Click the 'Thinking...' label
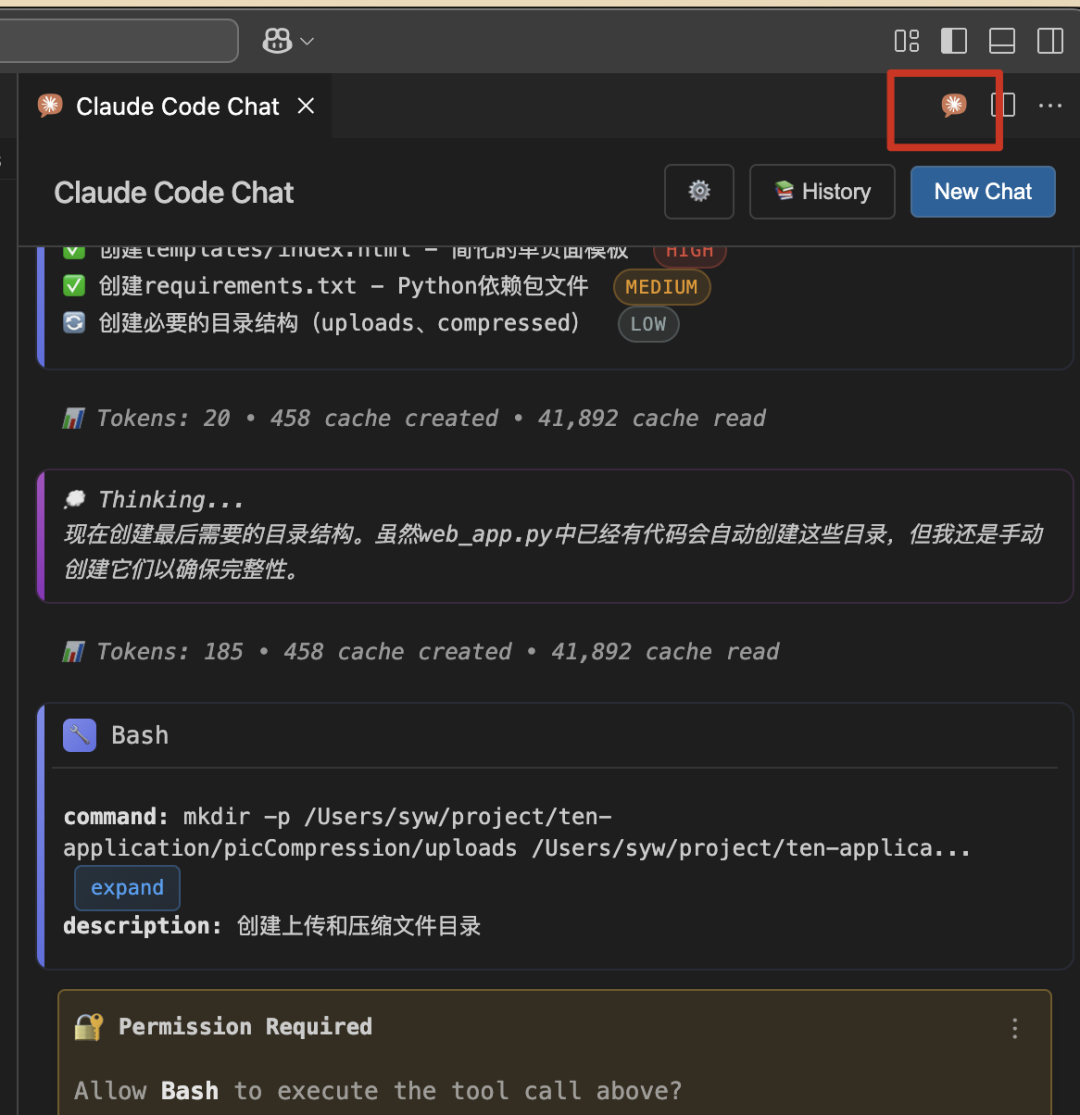This screenshot has width=1080, height=1115. pos(171,500)
